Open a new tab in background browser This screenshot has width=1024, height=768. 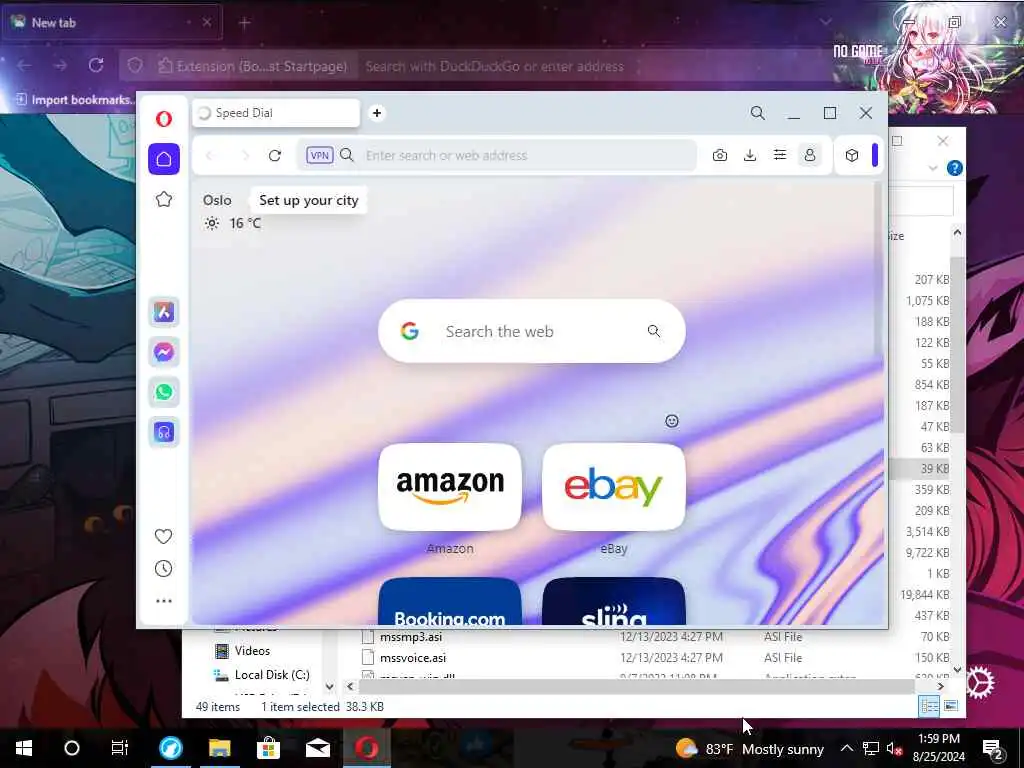[244, 23]
